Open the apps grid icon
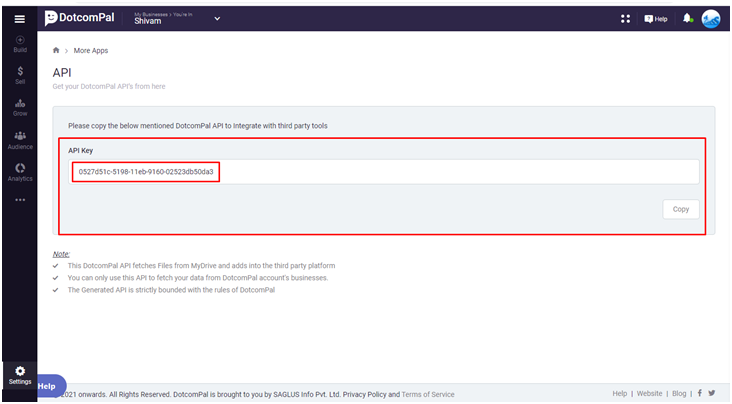732x404 pixels. [626, 19]
